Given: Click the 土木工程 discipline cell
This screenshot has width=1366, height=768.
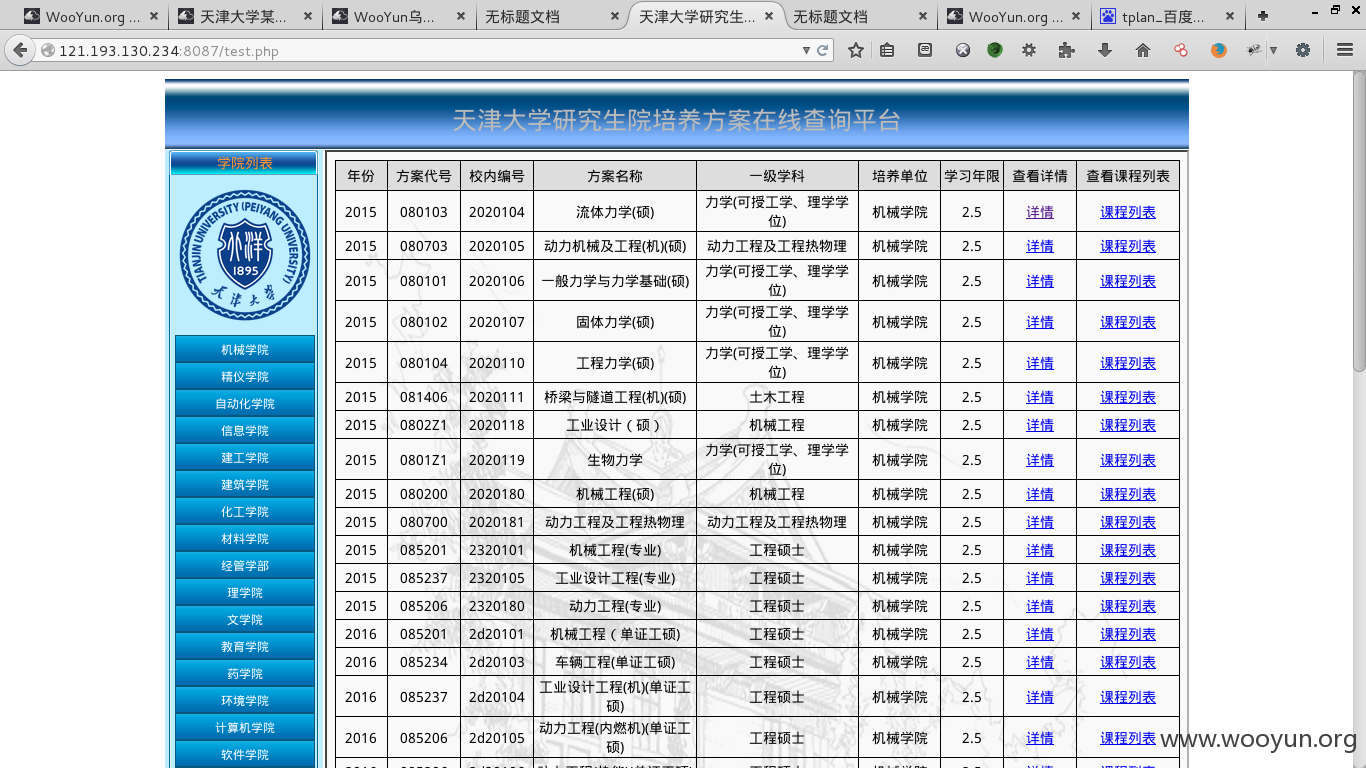Looking at the screenshot, I should (x=777, y=397).
